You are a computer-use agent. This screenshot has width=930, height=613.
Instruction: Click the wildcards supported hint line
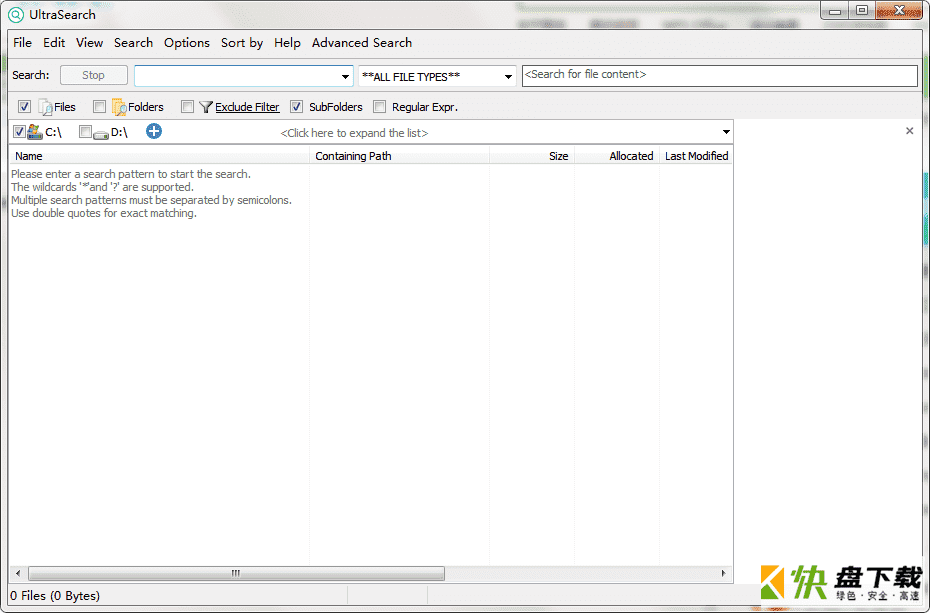point(102,187)
